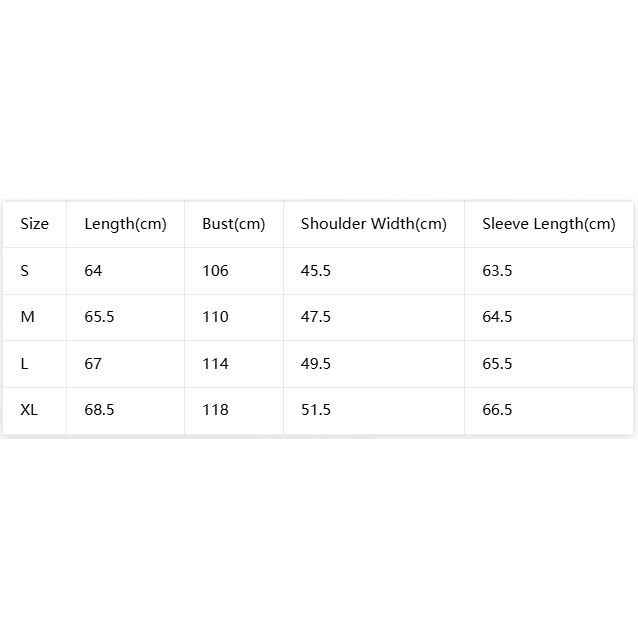Viewport: 638px width, 638px height.
Task: Click the length value 68.5
Action: pyautogui.click(x=99, y=409)
